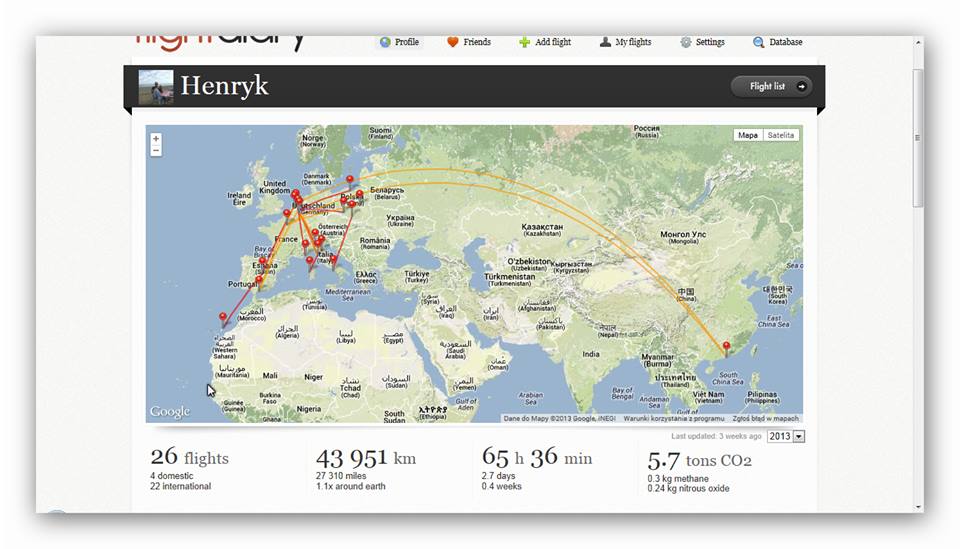Switch map to Satelita view
This screenshot has width=960, height=549.
(x=781, y=135)
